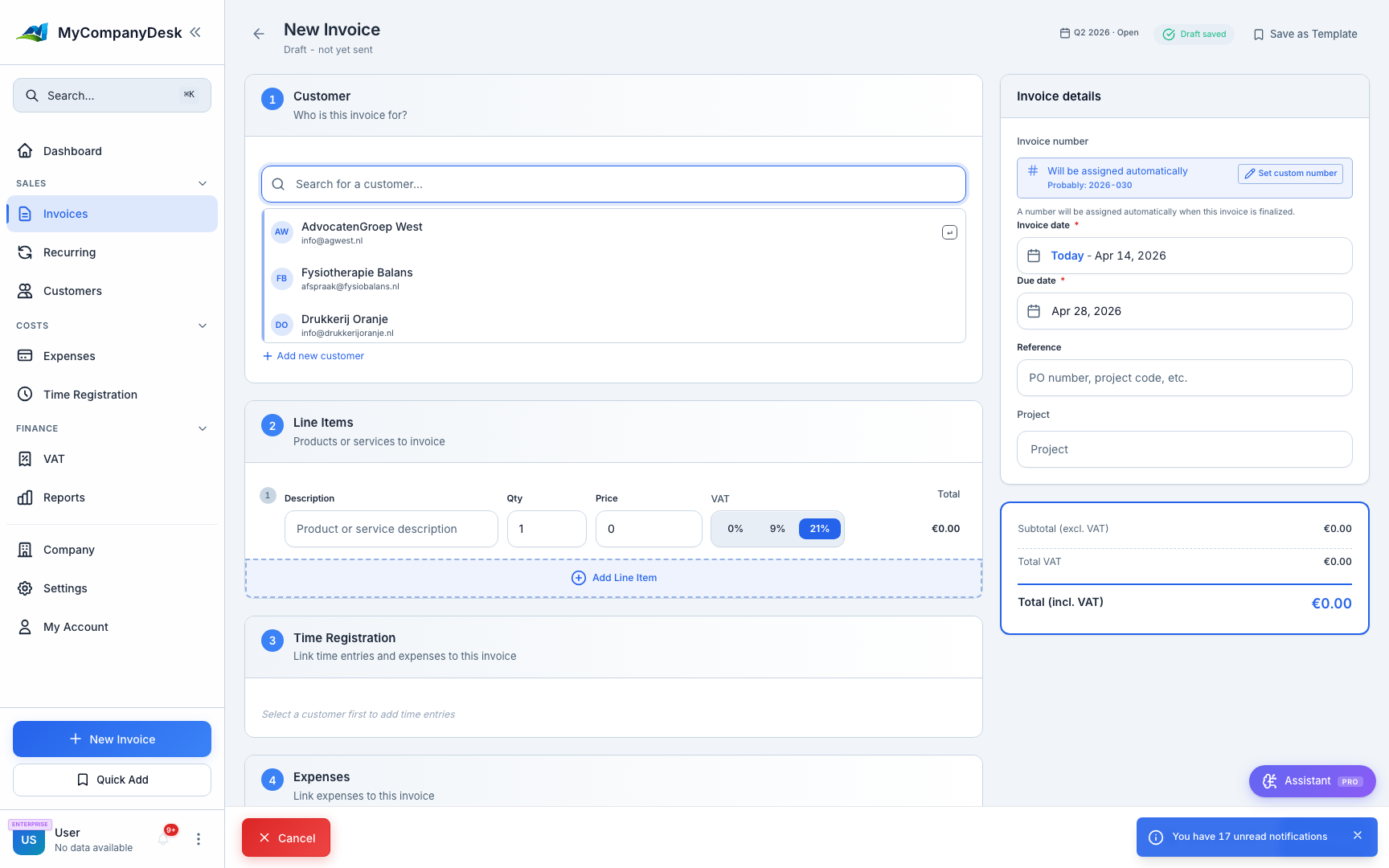
Task: Switch VAT rate to 9%
Action: 776,529
